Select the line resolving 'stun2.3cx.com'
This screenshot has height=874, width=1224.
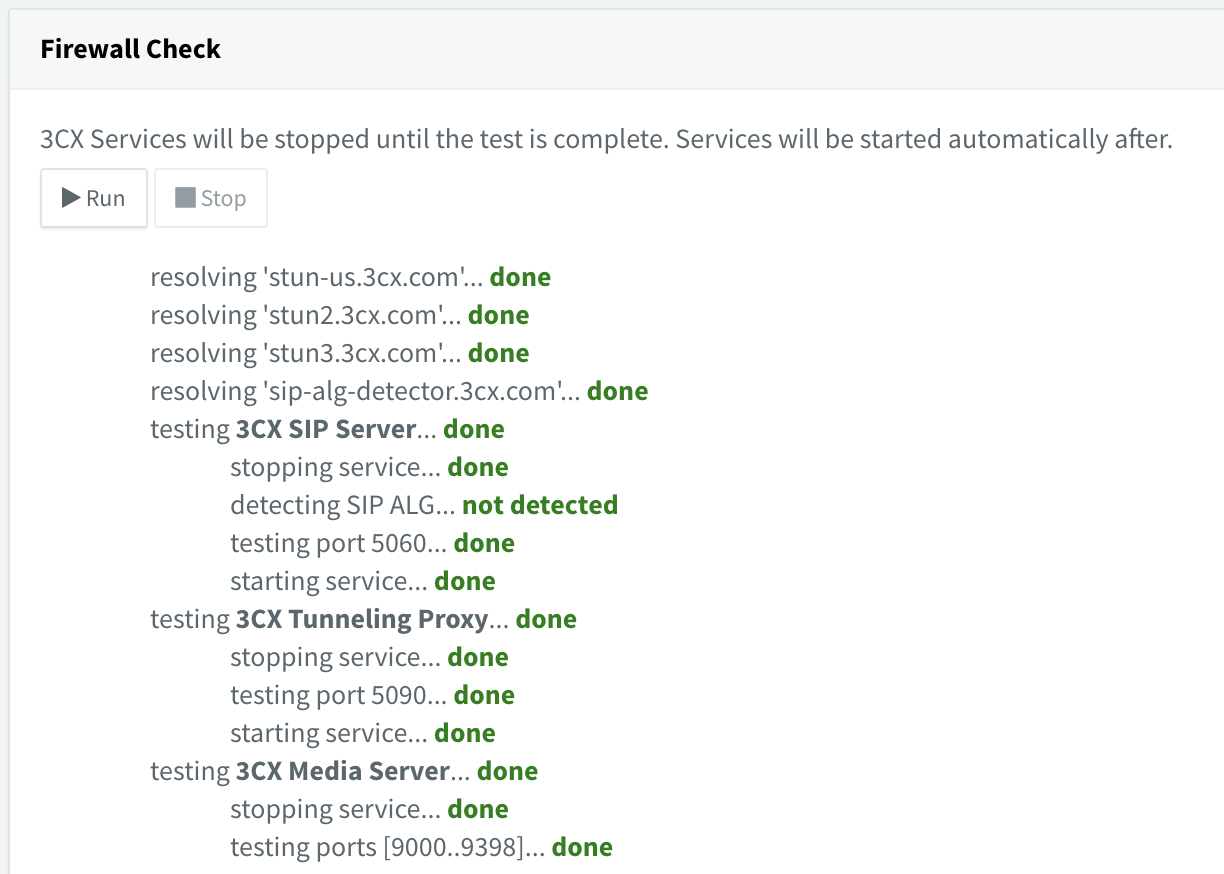pos(340,315)
